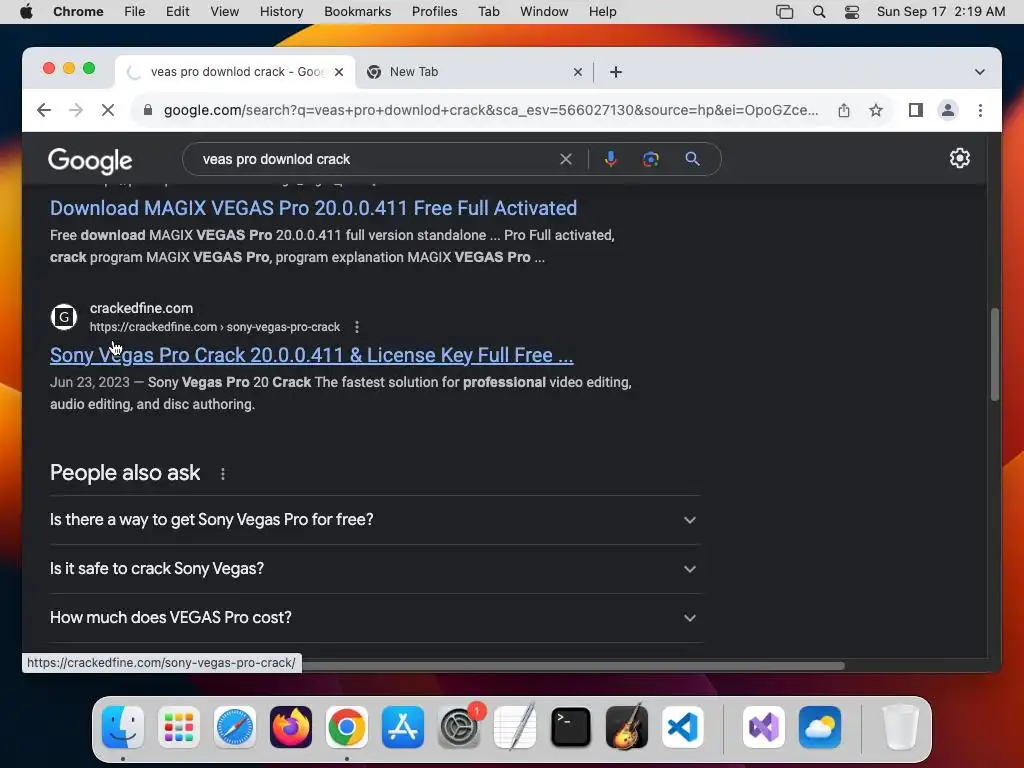The height and width of the screenshot is (768, 1024).
Task: Open People also ask options menu
Action: coord(223,474)
